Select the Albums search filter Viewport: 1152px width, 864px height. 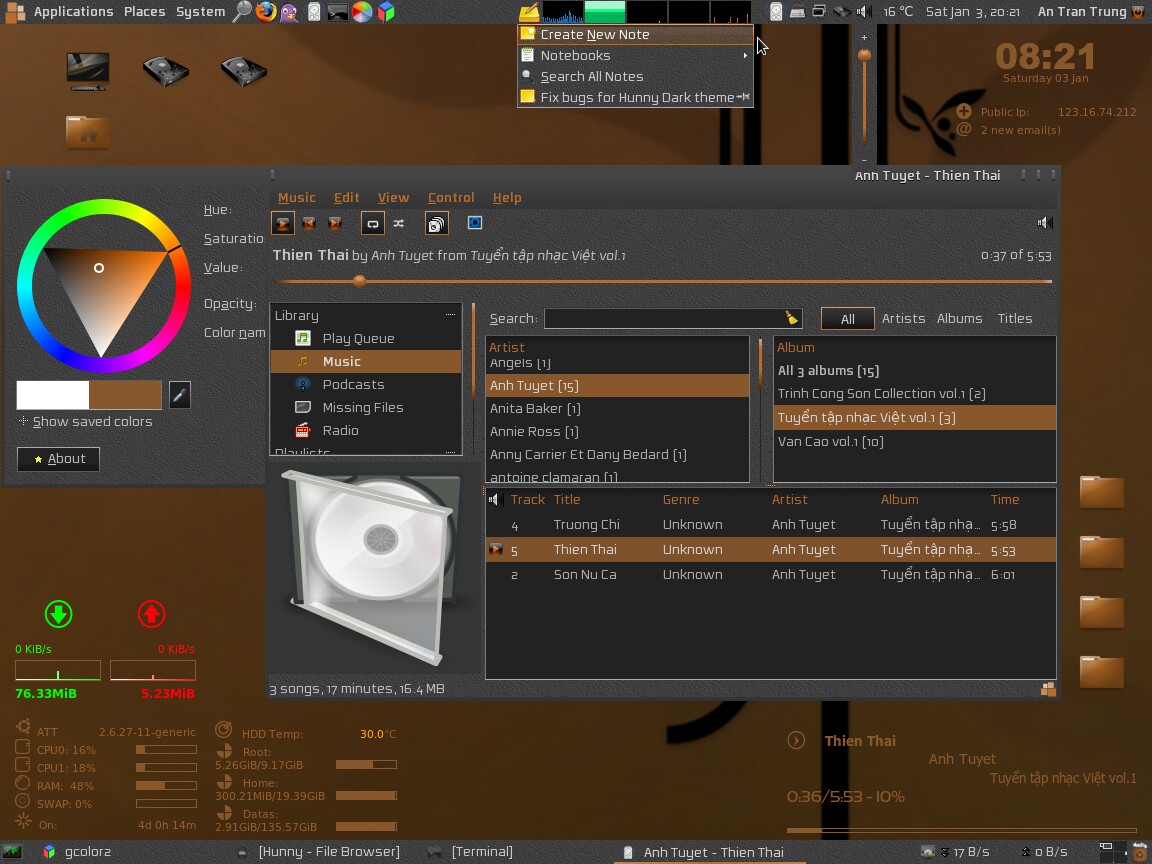pos(960,319)
